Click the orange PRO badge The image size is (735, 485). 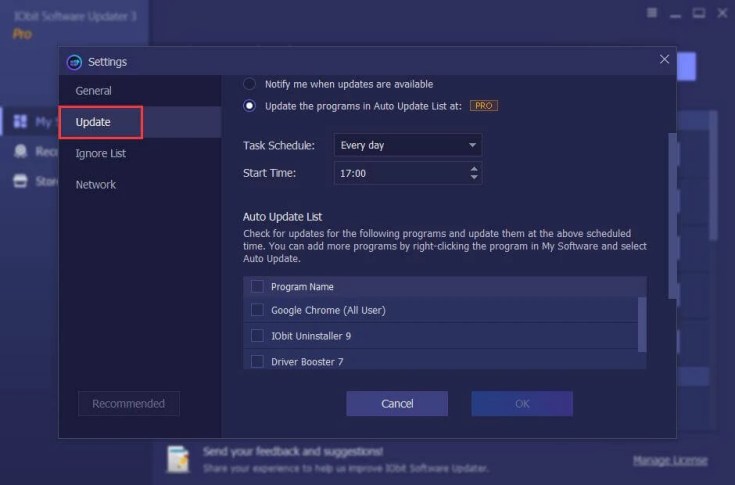coord(484,106)
